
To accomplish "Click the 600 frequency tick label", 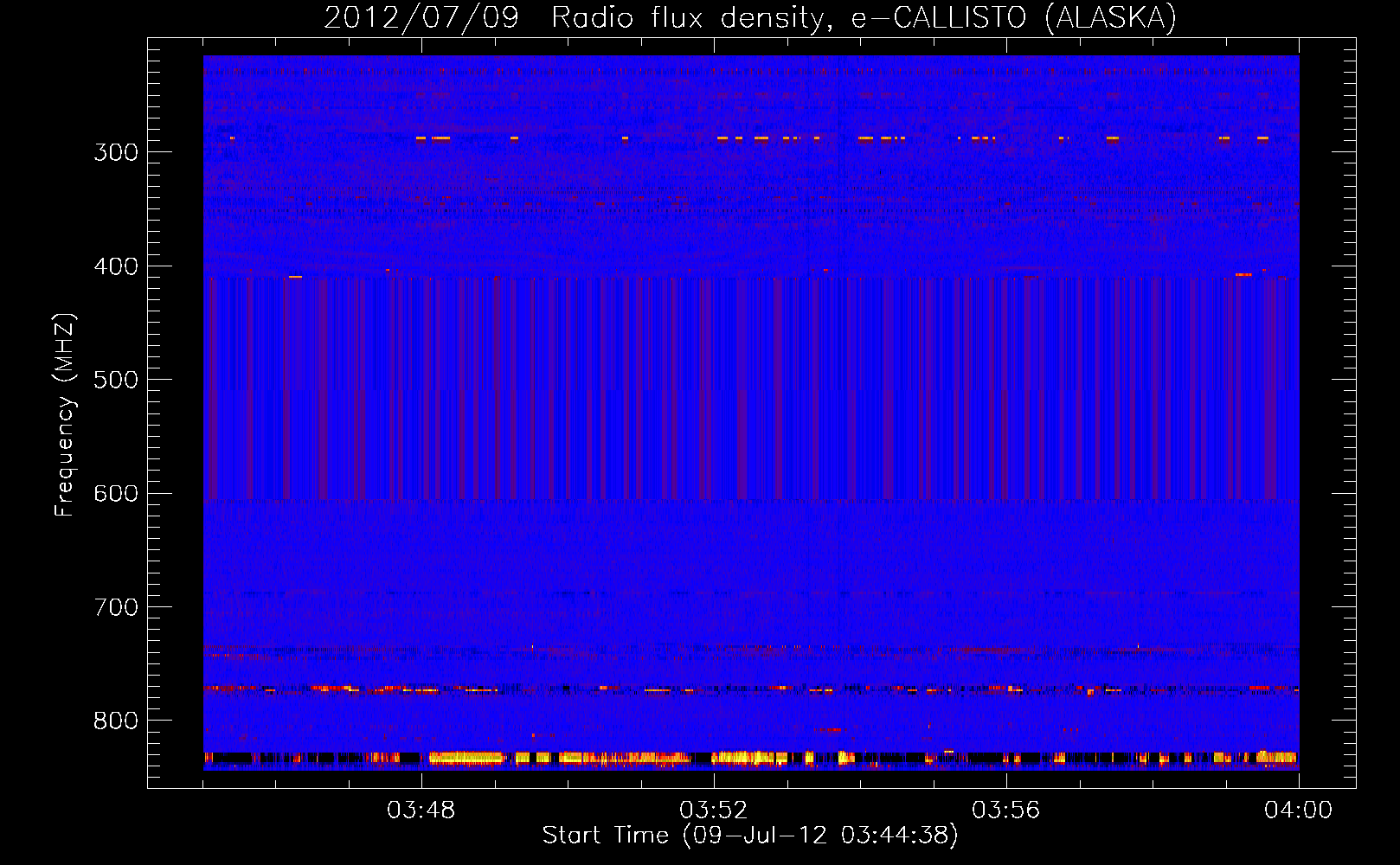I will point(116,494).
